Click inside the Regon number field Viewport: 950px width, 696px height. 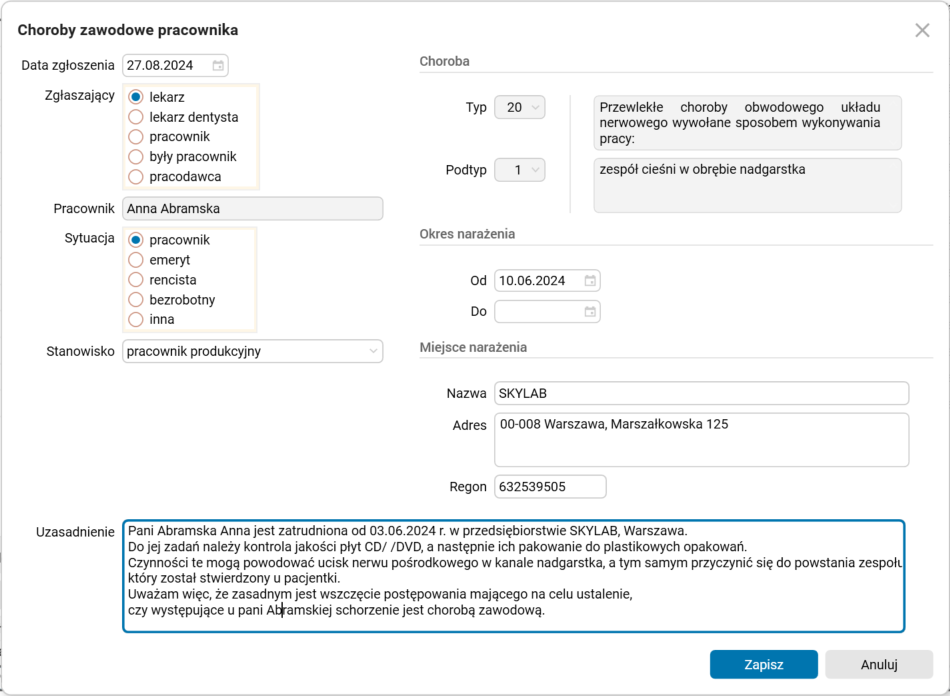549,486
